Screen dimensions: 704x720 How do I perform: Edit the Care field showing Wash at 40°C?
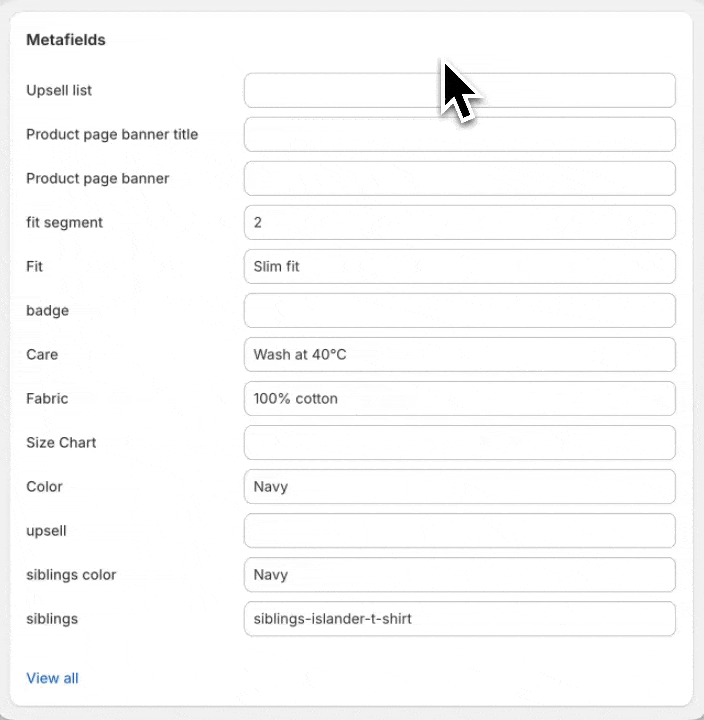[x=459, y=354]
